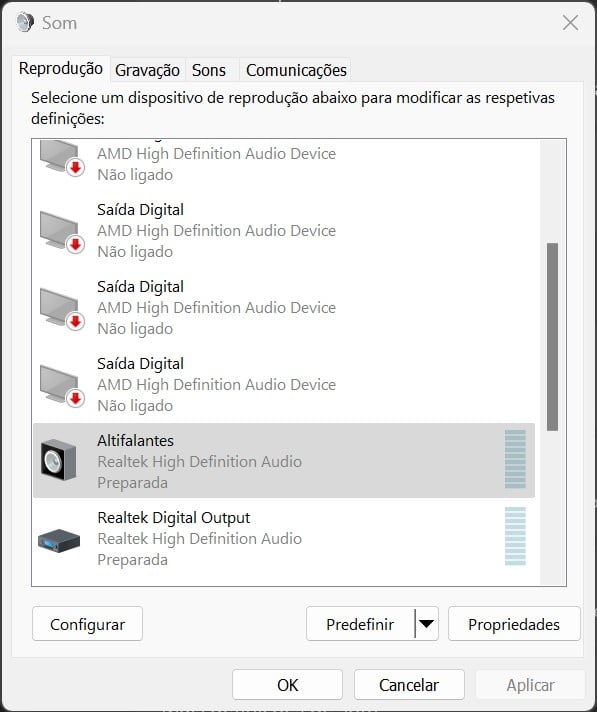Click the volume level meter beside Altifalantes
This screenshot has width=597, height=712.
coord(515,459)
